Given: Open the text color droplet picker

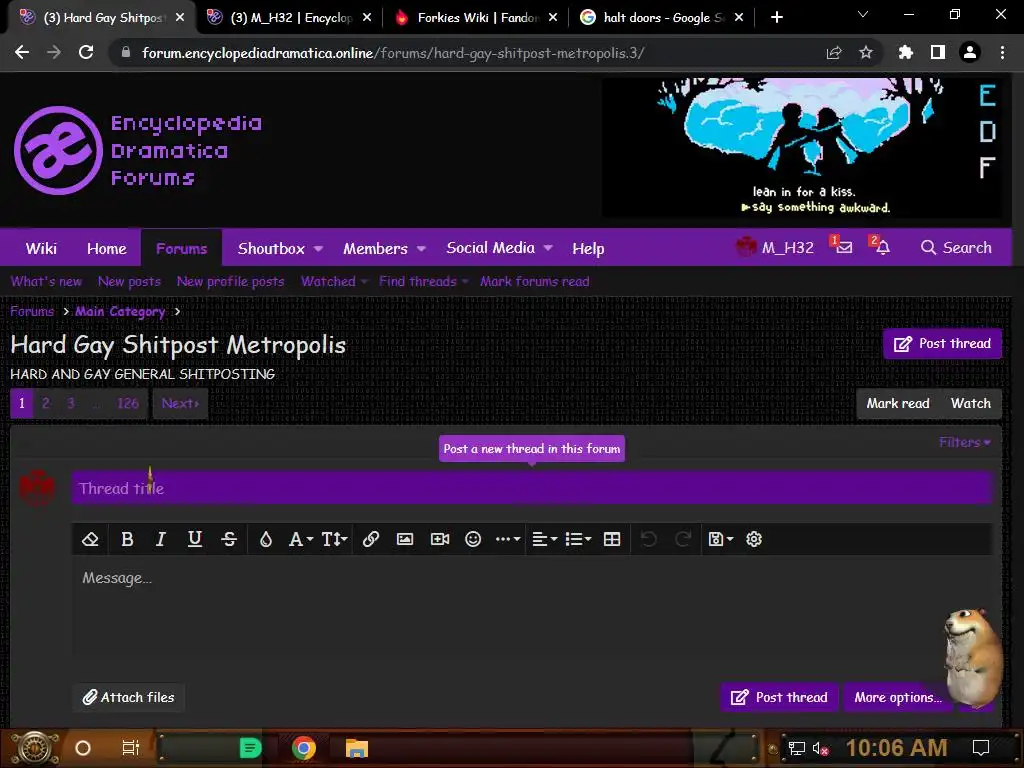Looking at the screenshot, I should click(x=265, y=539).
